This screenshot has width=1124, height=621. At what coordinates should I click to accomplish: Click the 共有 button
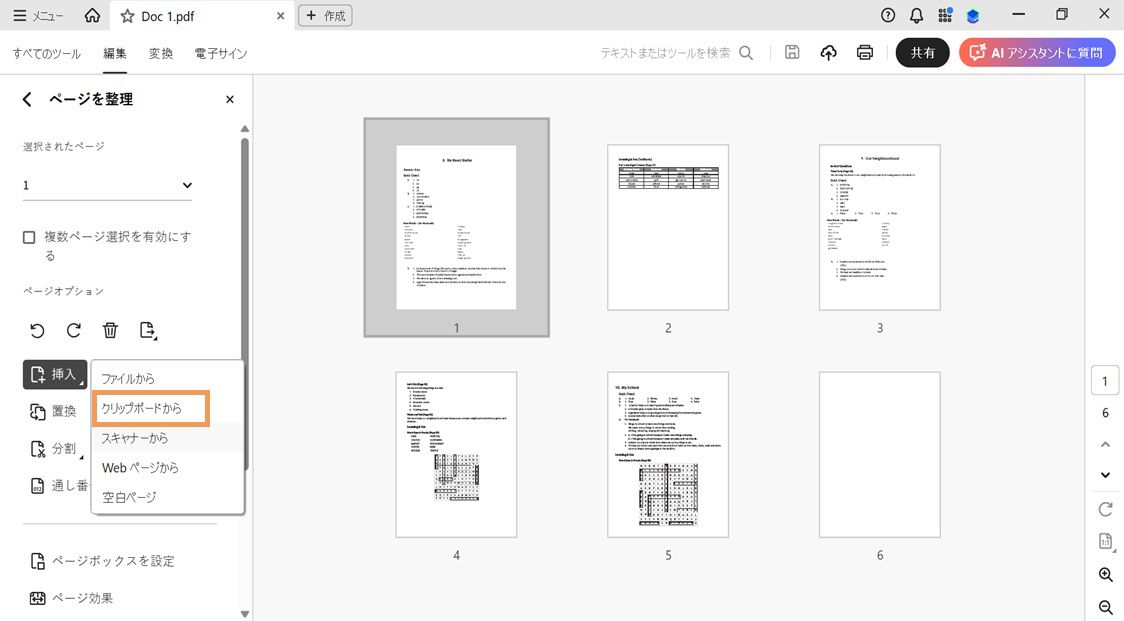(x=922, y=52)
